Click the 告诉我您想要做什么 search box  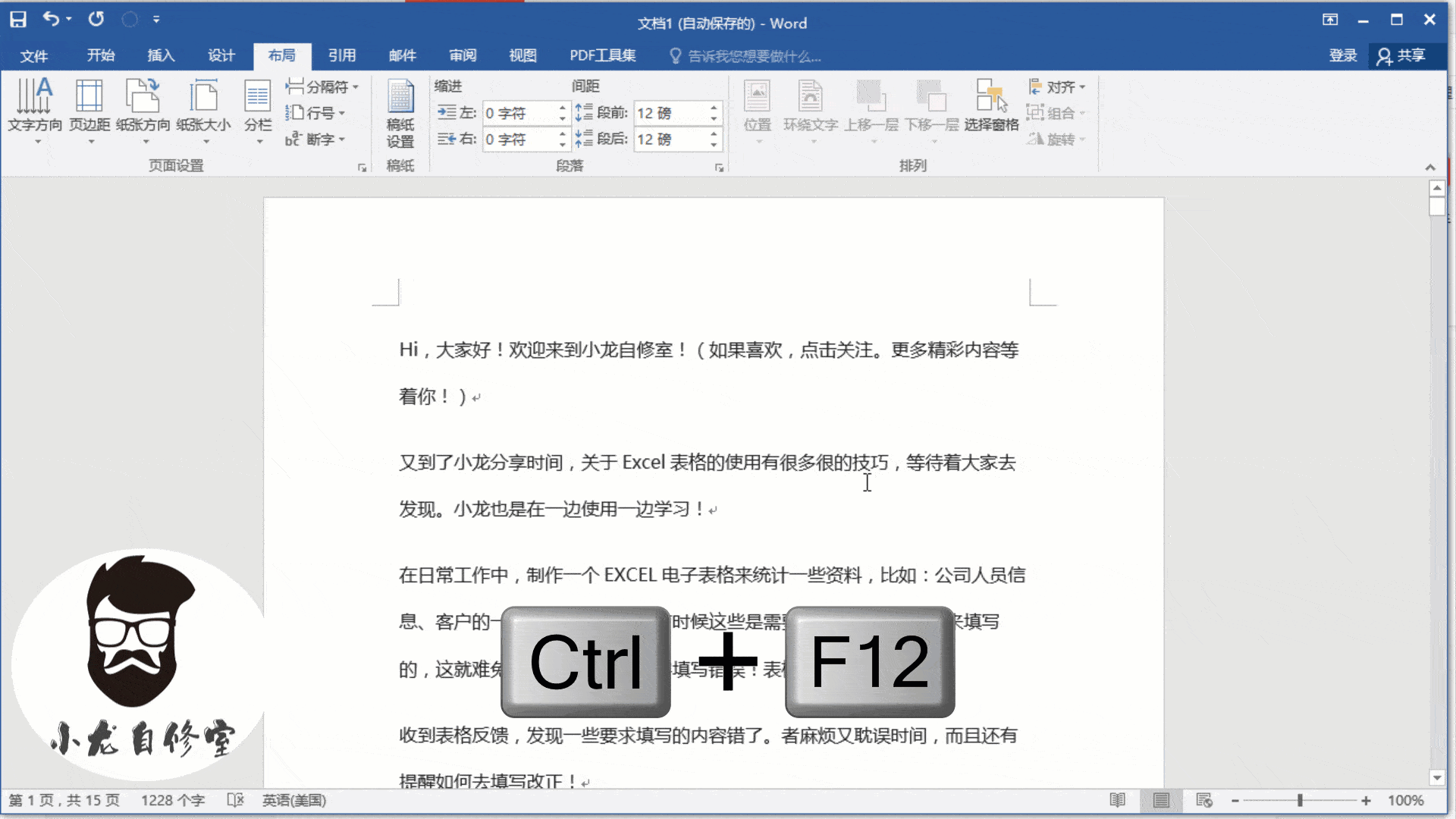tap(745, 56)
